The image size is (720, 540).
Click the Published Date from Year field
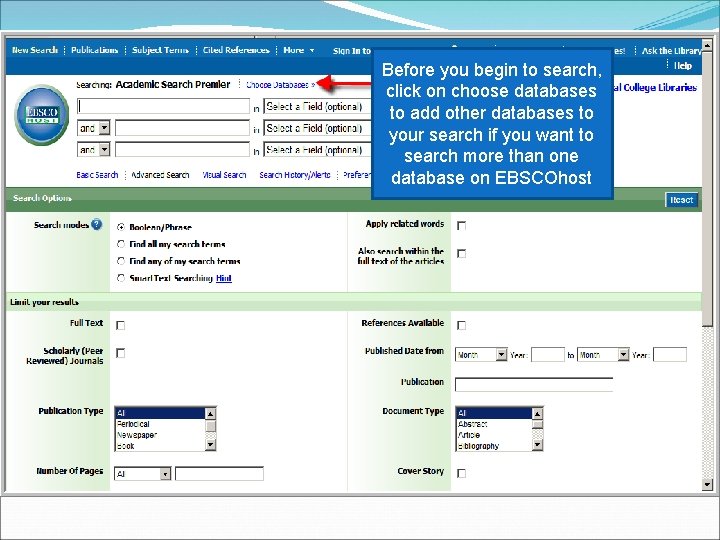pos(548,354)
